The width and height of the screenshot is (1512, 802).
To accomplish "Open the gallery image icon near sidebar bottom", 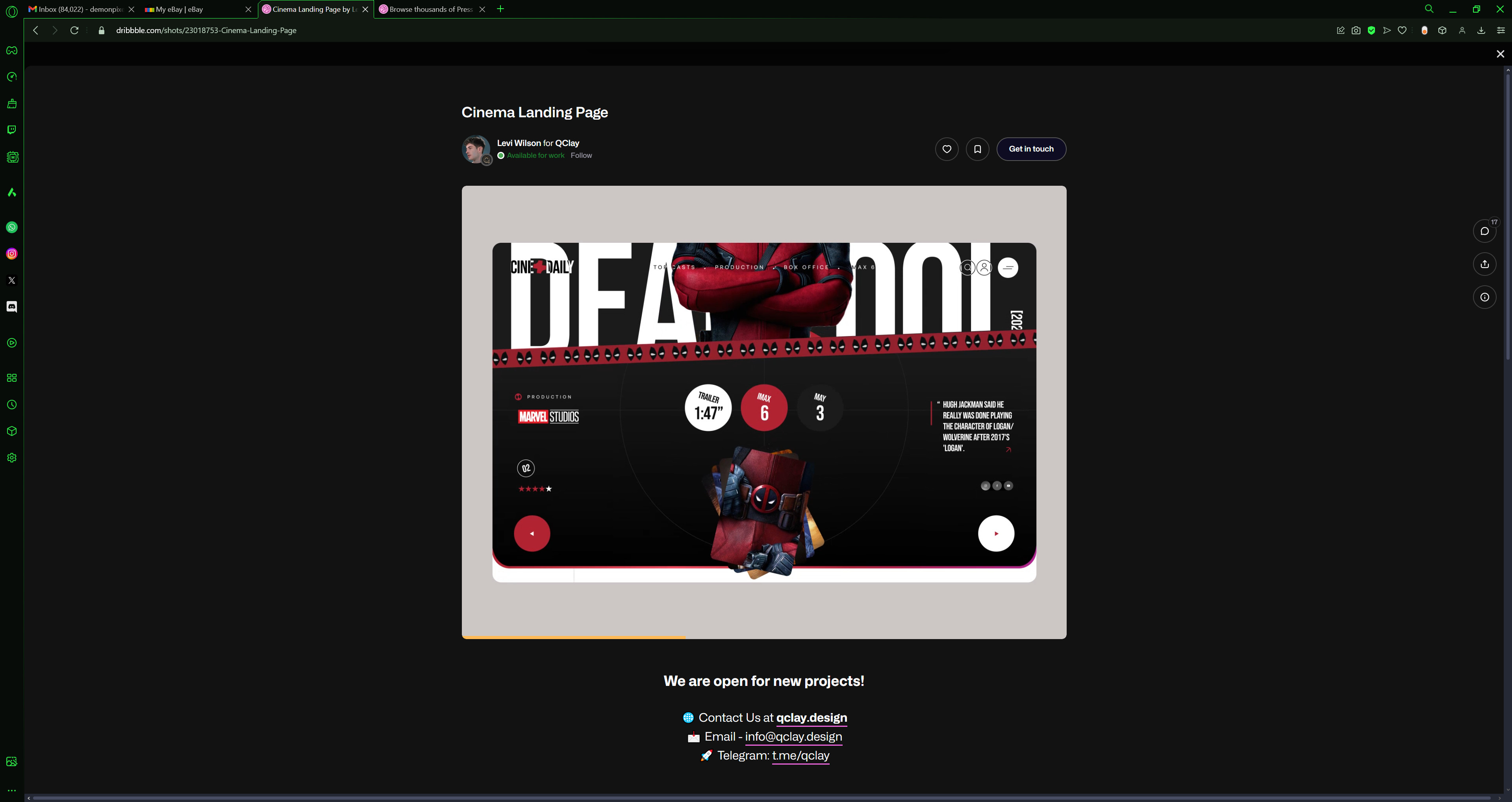I will coord(12,761).
